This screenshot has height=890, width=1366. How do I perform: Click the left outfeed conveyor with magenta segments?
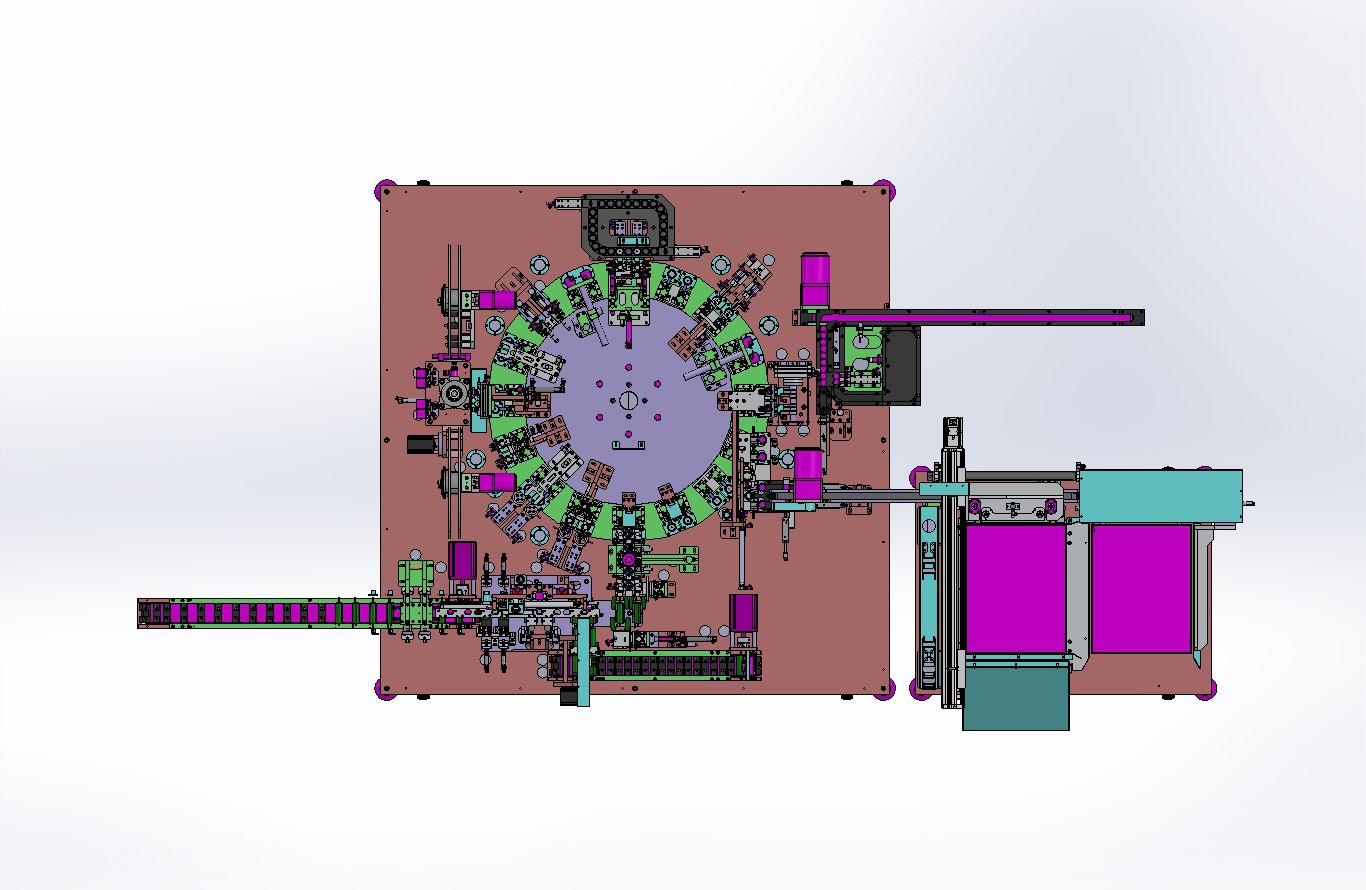click(x=260, y=612)
